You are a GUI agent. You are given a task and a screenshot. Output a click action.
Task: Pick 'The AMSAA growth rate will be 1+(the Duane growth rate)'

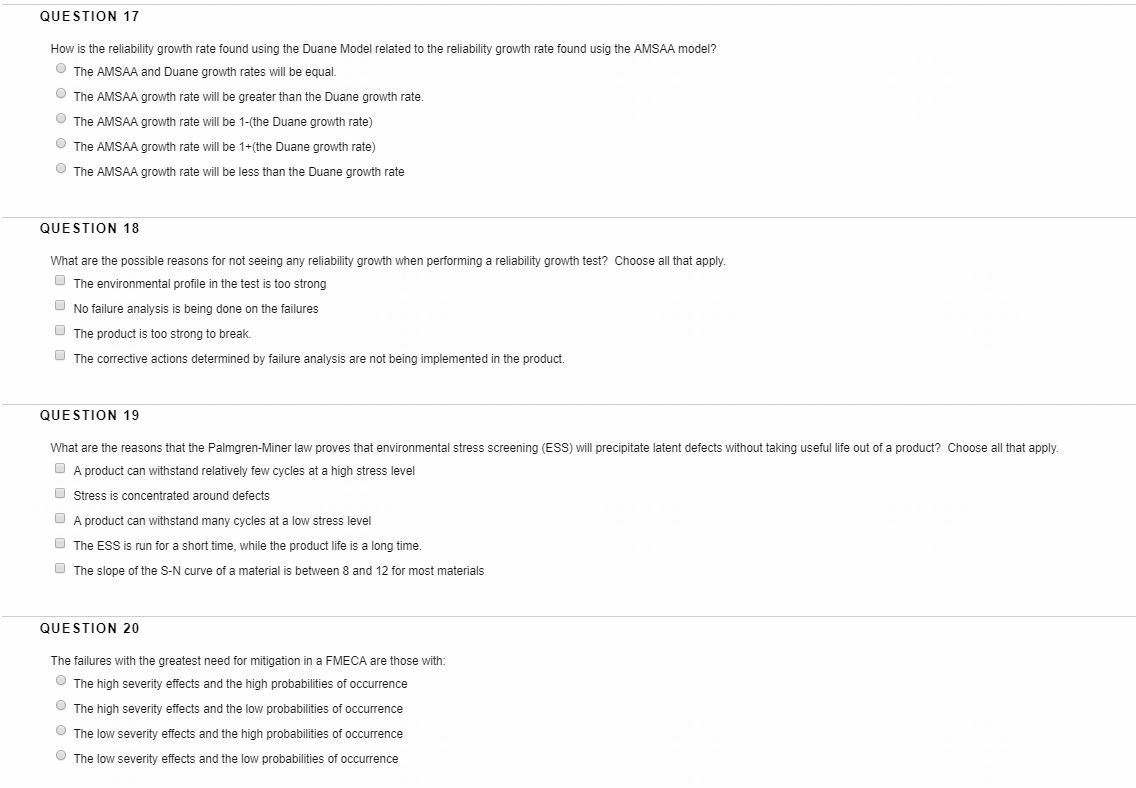point(61,143)
